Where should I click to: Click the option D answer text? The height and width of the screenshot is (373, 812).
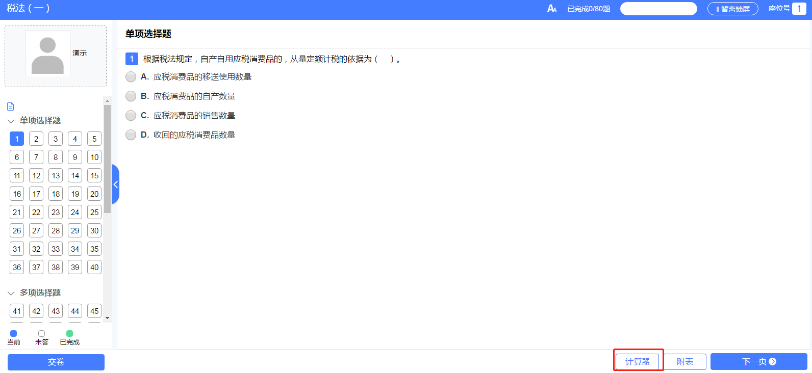[x=194, y=135]
